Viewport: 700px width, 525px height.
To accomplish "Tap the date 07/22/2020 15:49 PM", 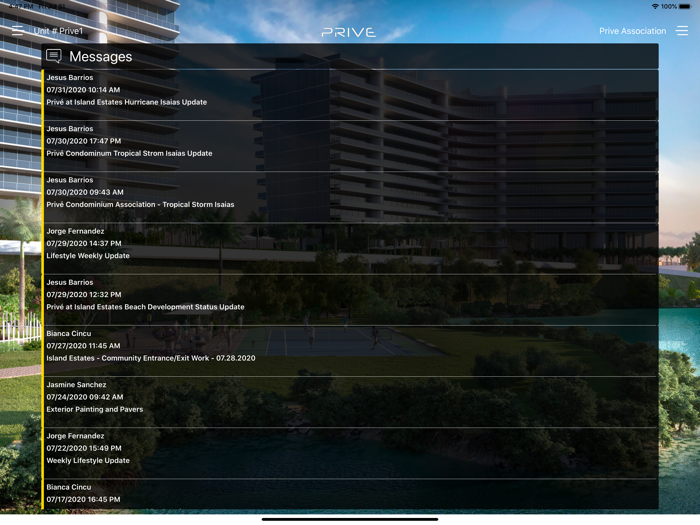I will coord(84,448).
